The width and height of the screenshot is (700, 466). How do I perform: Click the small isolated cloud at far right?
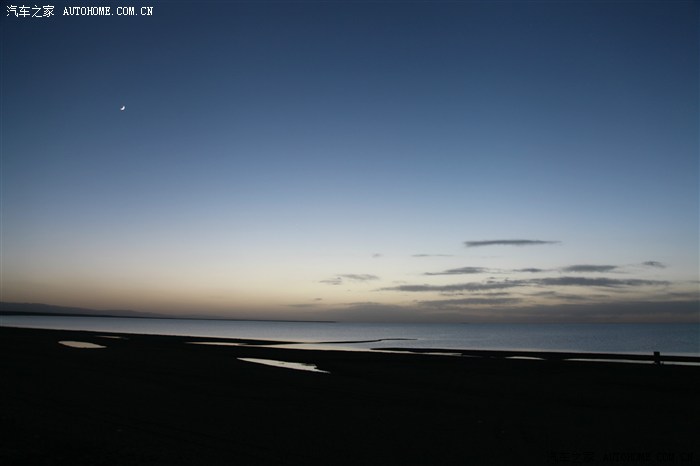pyautogui.click(x=653, y=264)
